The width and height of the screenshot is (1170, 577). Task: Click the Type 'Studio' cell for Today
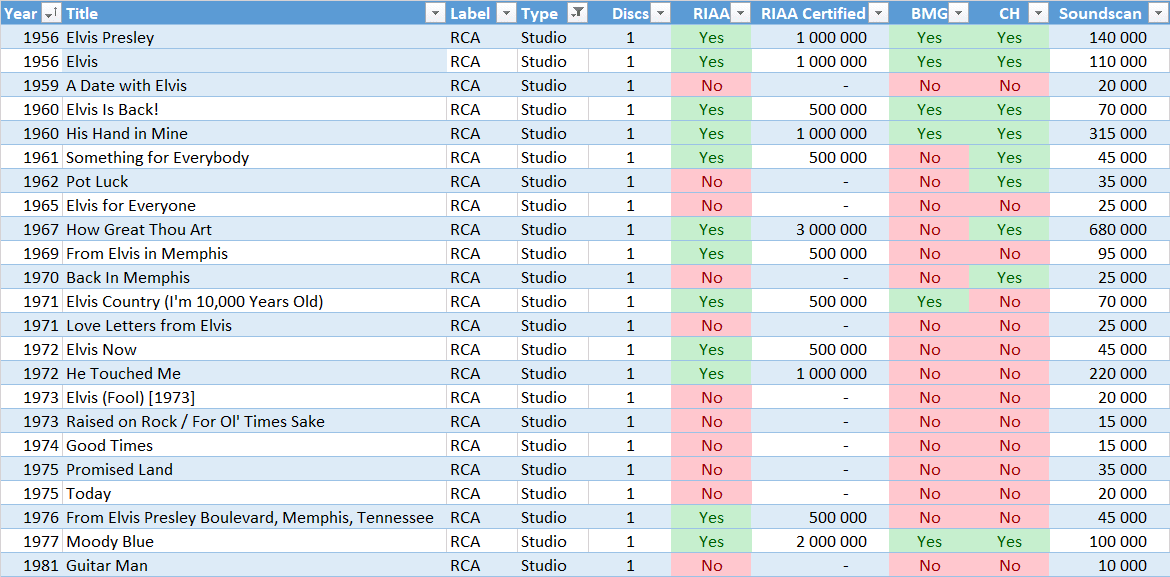(x=553, y=493)
